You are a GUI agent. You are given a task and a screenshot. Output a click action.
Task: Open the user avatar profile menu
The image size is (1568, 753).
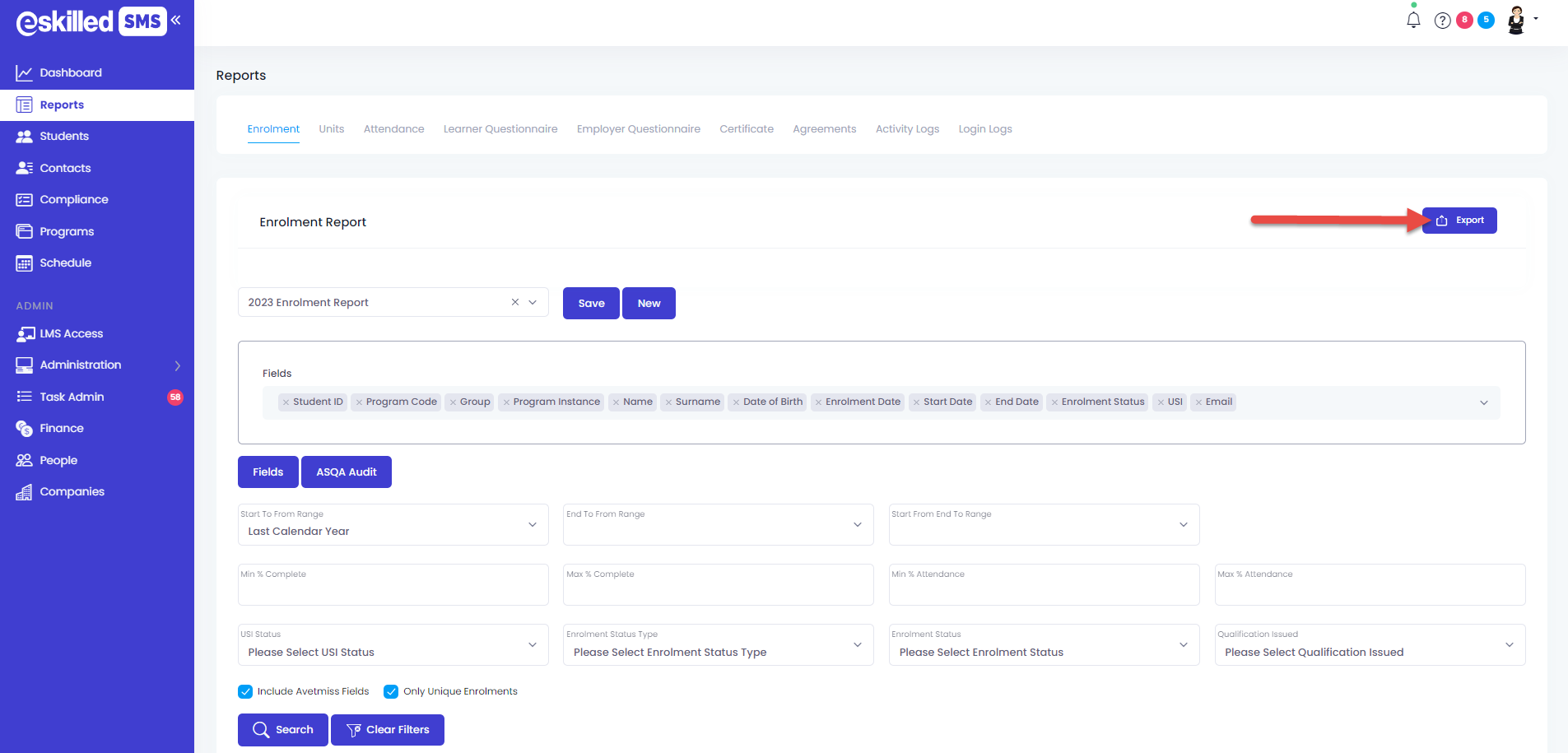(x=1516, y=21)
